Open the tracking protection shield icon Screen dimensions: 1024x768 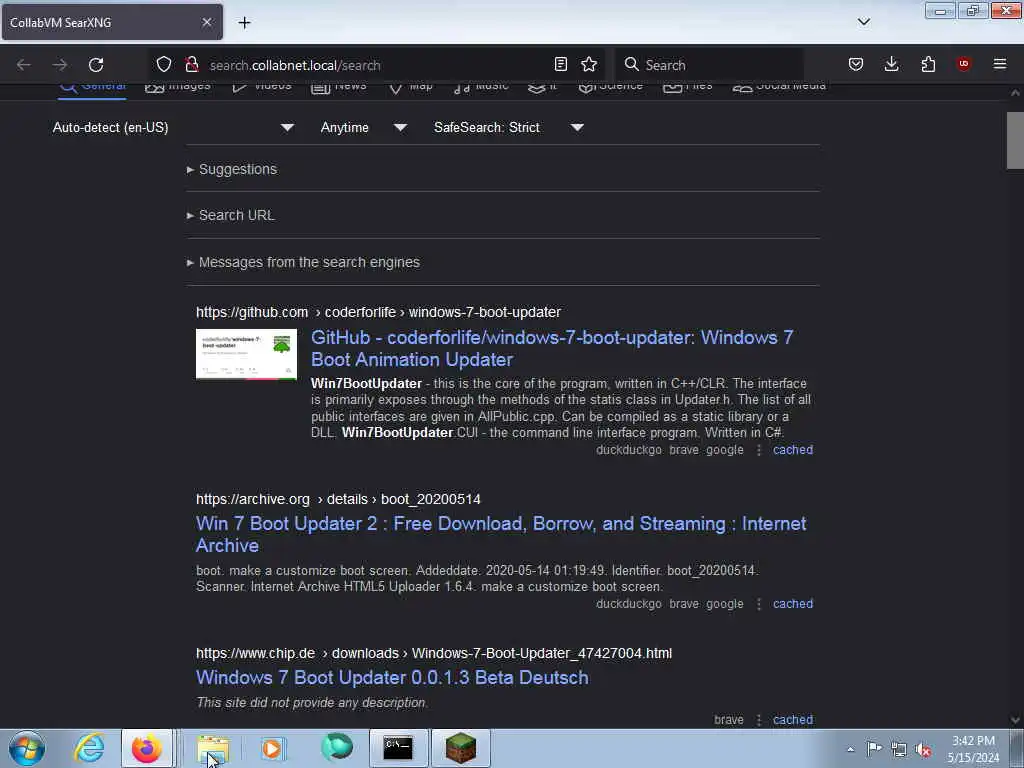[x=164, y=64]
